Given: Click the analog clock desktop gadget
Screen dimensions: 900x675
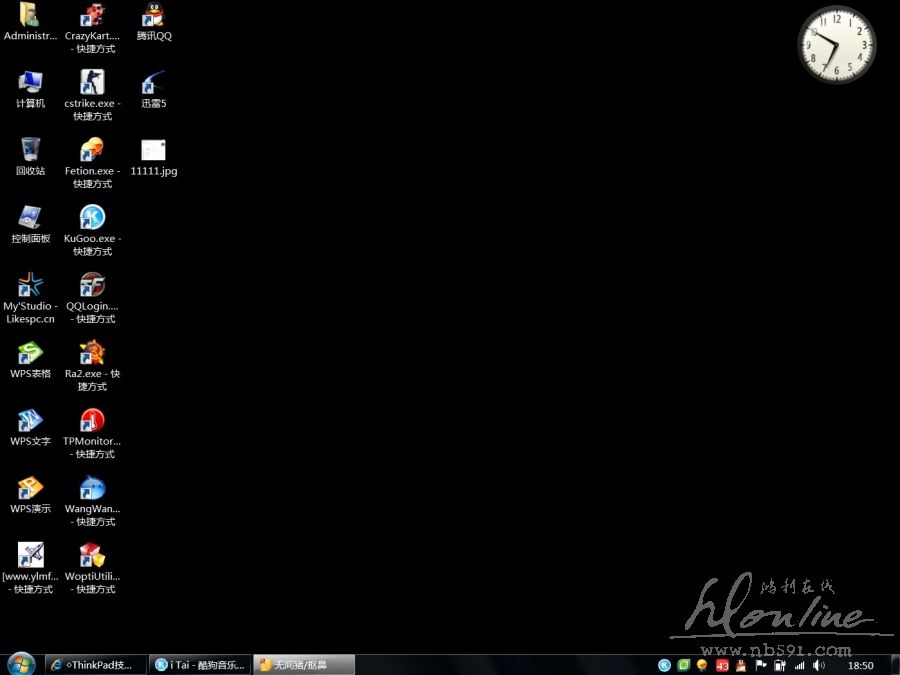Looking at the screenshot, I should point(836,45).
